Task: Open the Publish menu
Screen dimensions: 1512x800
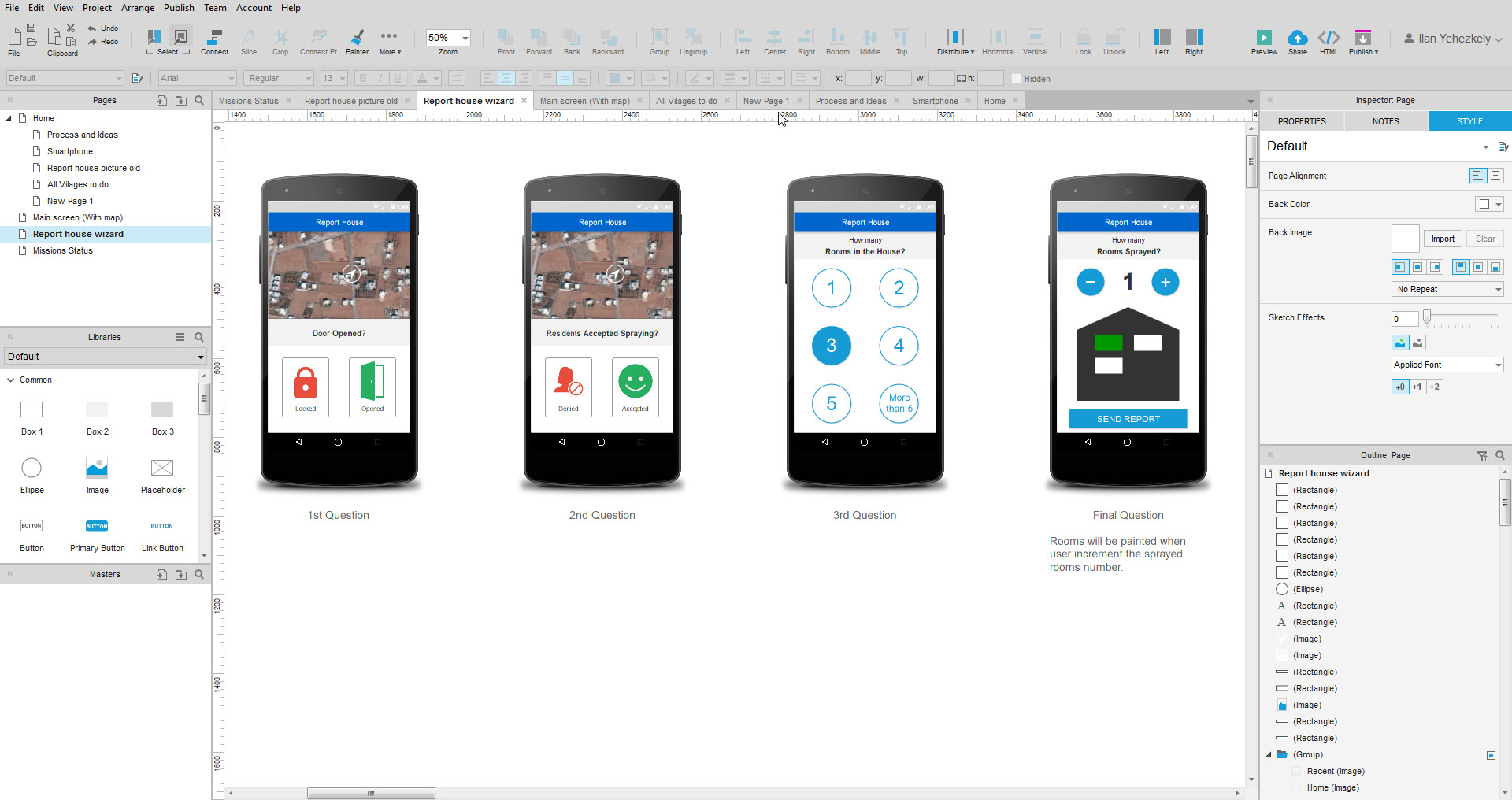Action: point(179,8)
